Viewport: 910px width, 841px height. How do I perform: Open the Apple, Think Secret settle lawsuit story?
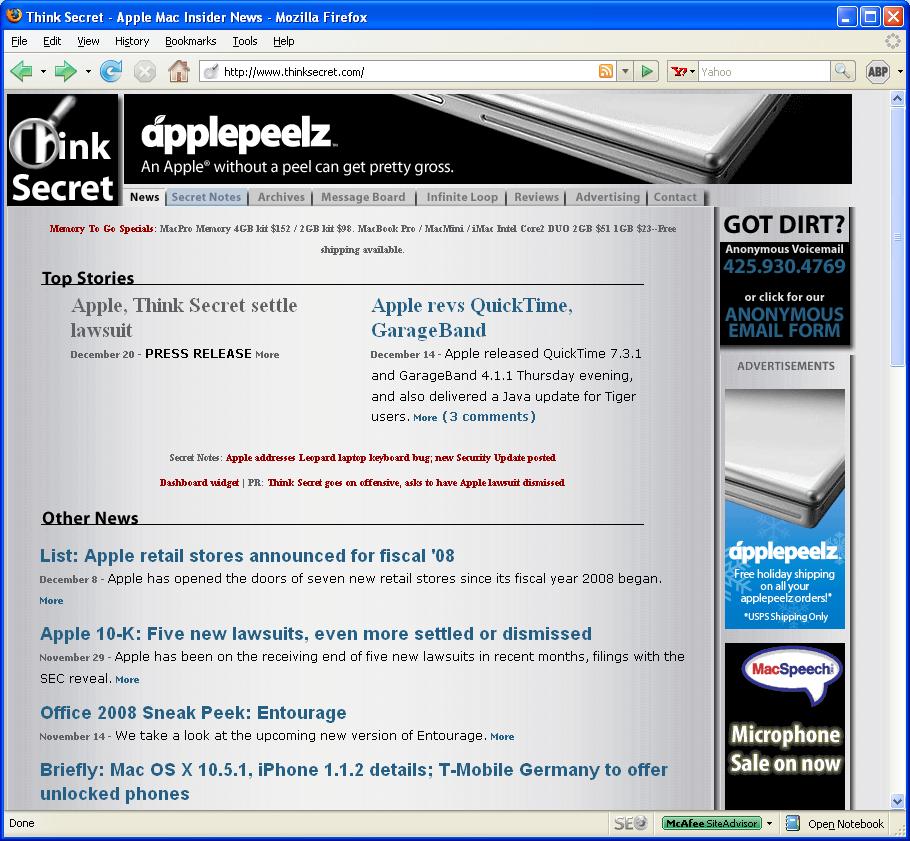184,317
